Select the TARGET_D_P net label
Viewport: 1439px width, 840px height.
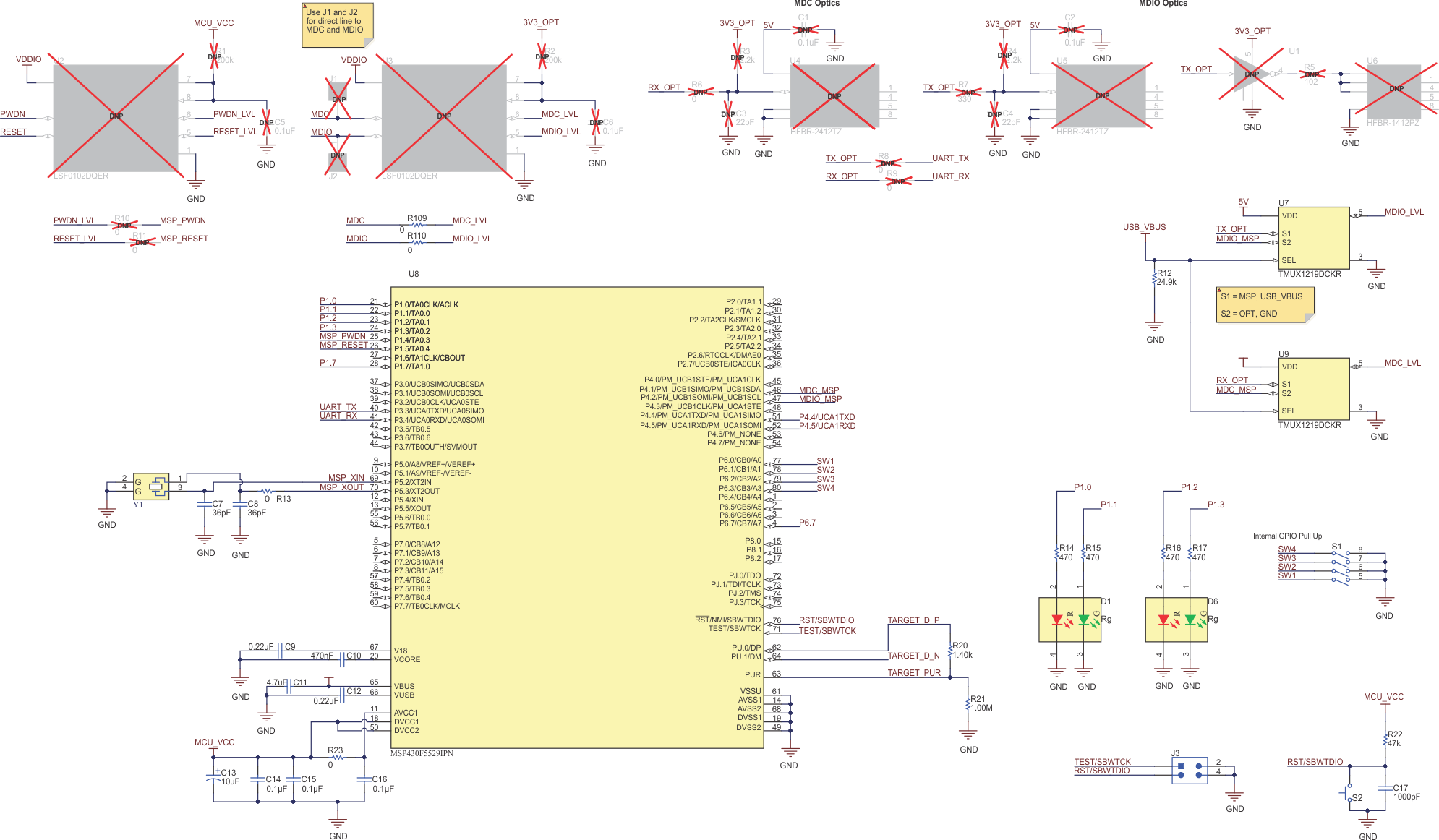pyautogui.click(x=914, y=620)
